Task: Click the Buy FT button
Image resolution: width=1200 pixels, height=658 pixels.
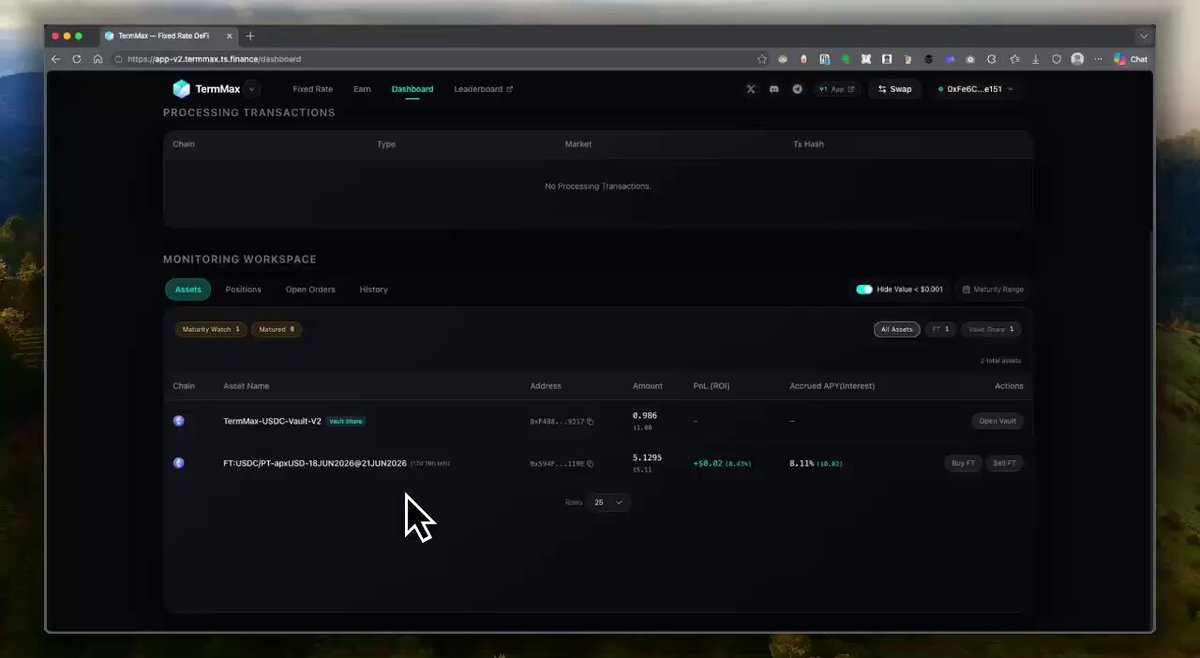Action: click(963, 463)
